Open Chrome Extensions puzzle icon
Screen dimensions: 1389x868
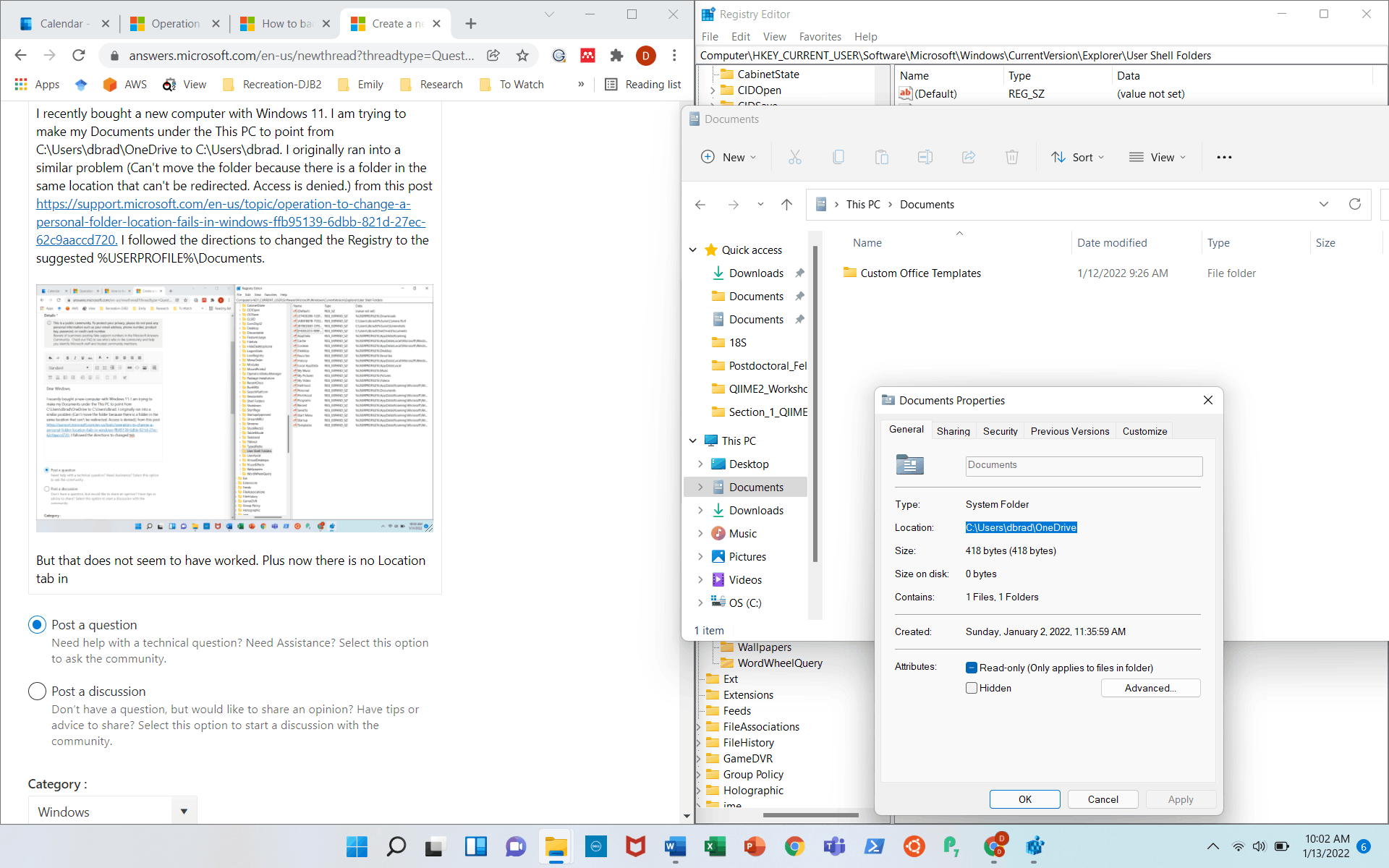click(x=616, y=56)
